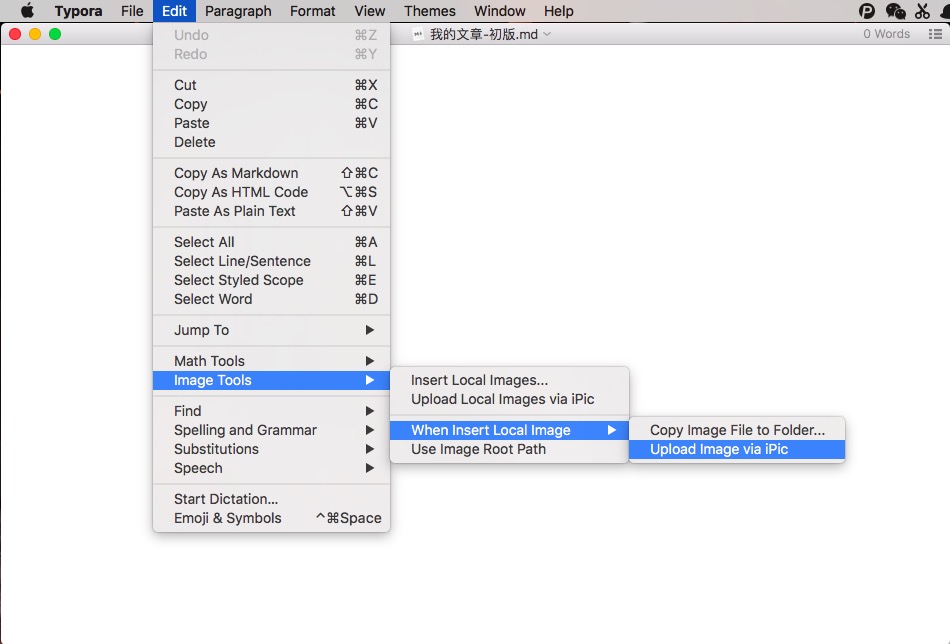Expand the Substitutions submenu
950x644 pixels.
pyautogui.click(x=271, y=449)
